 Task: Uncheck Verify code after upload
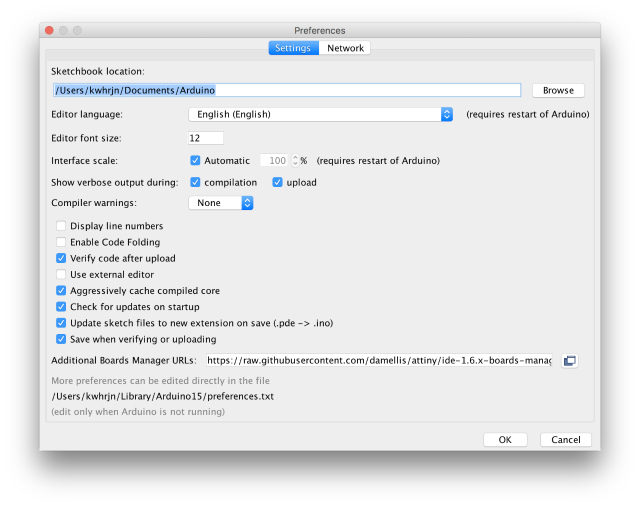(61, 258)
